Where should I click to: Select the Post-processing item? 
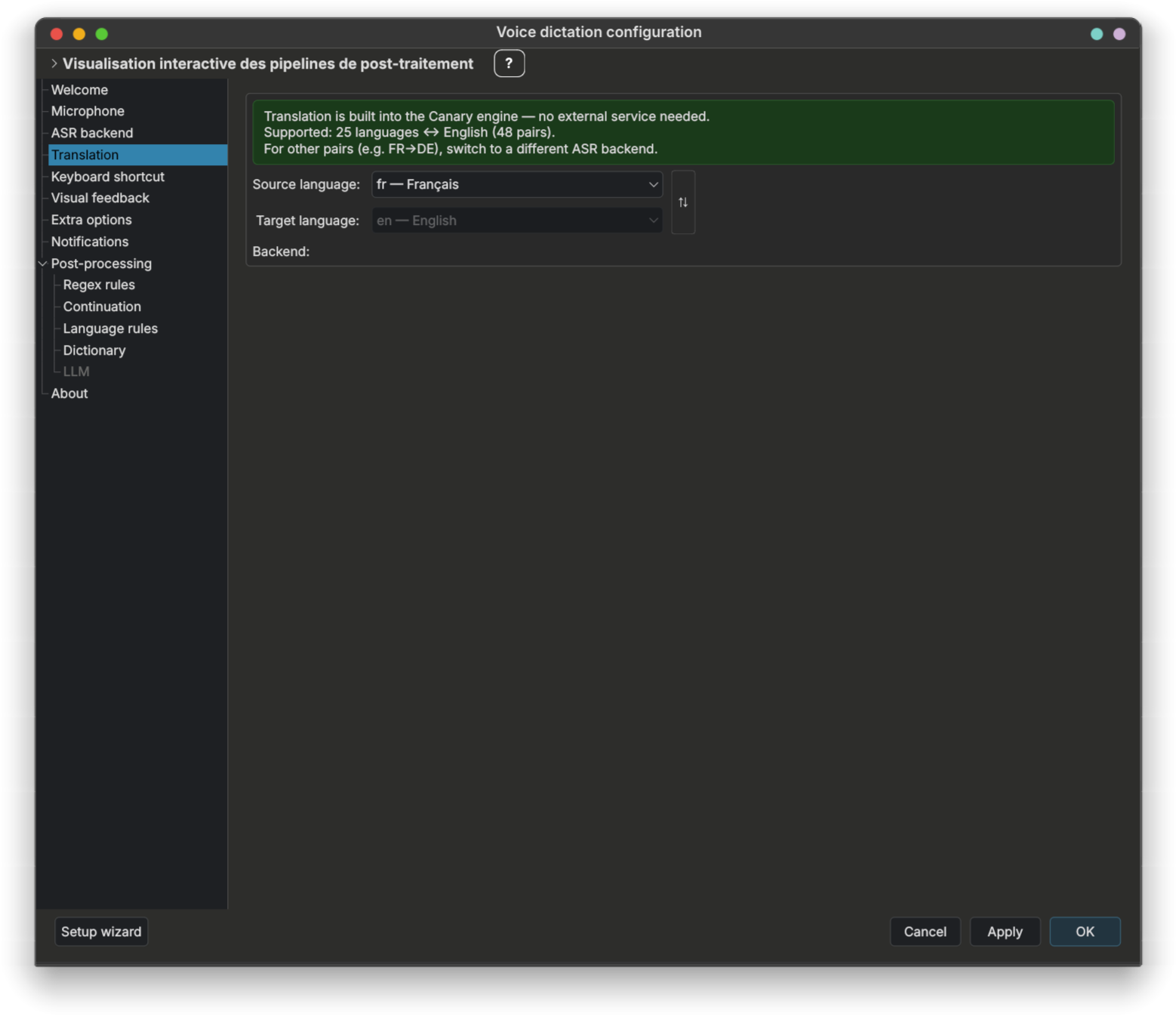(101, 263)
